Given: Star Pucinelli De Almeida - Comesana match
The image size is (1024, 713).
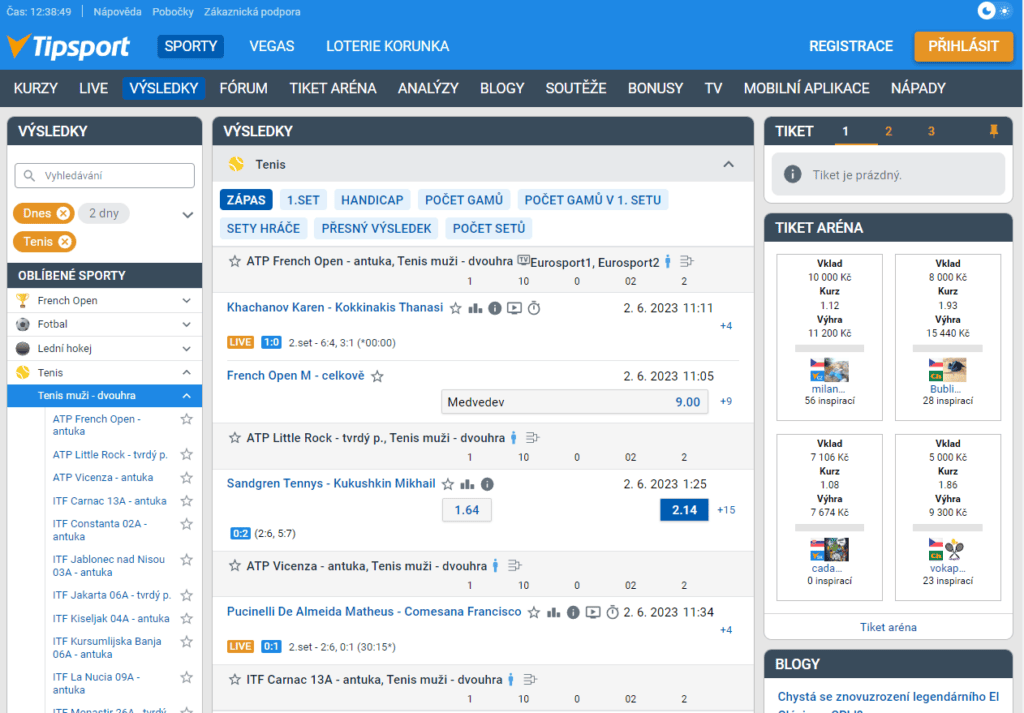Looking at the screenshot, I should tap(534, 612).
